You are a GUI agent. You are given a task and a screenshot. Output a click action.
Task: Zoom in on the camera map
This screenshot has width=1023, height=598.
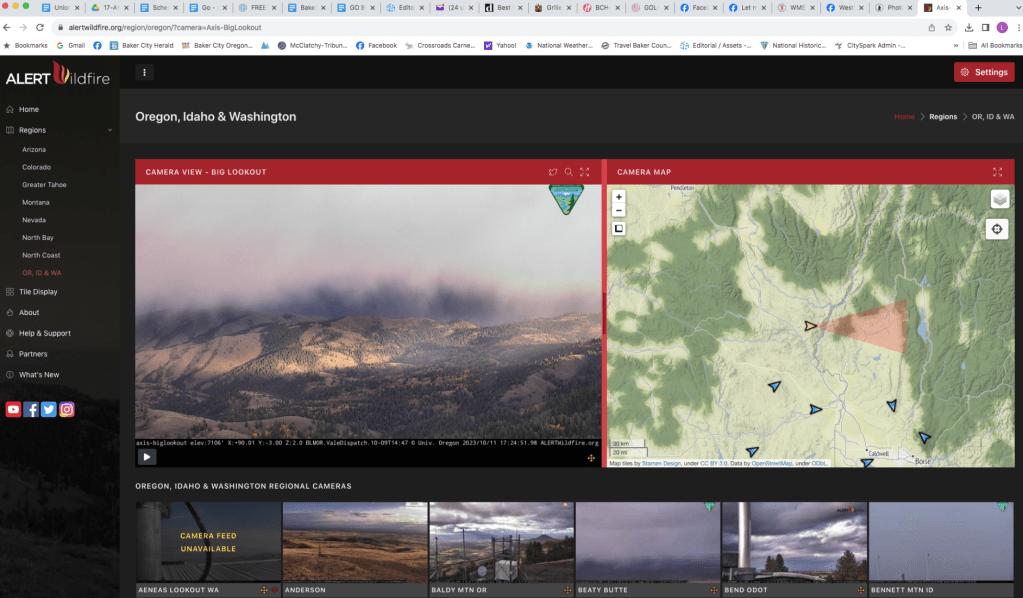point(618,197)
